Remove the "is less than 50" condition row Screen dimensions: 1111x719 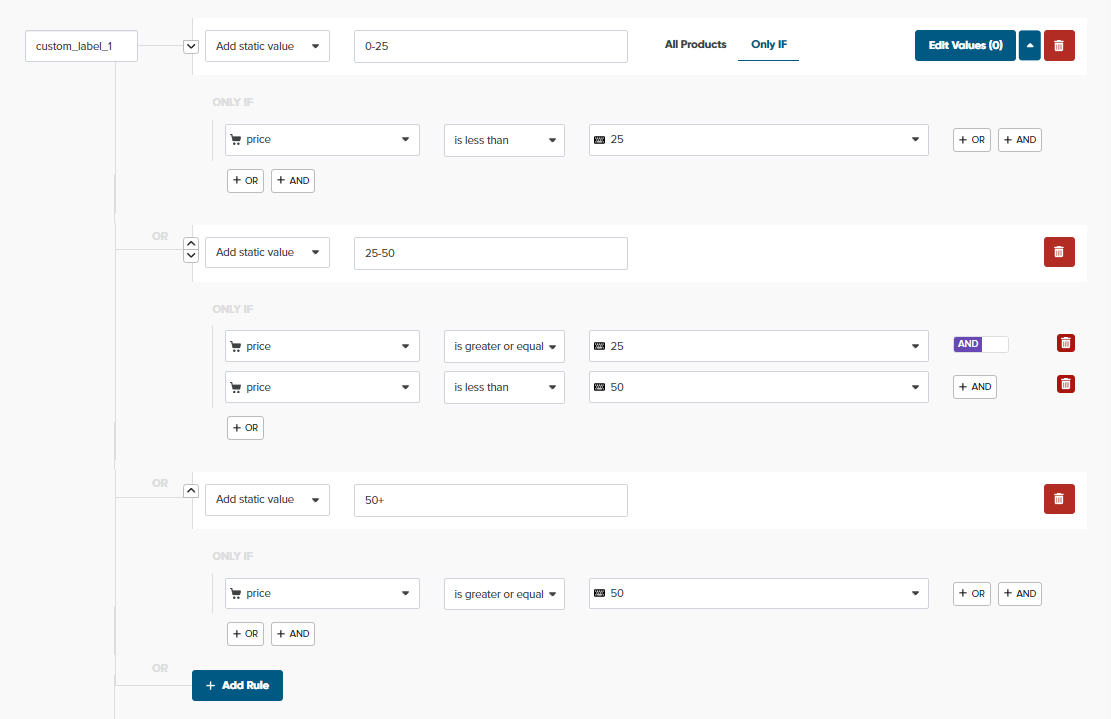pyautogui.click(x=1065, y=384)
